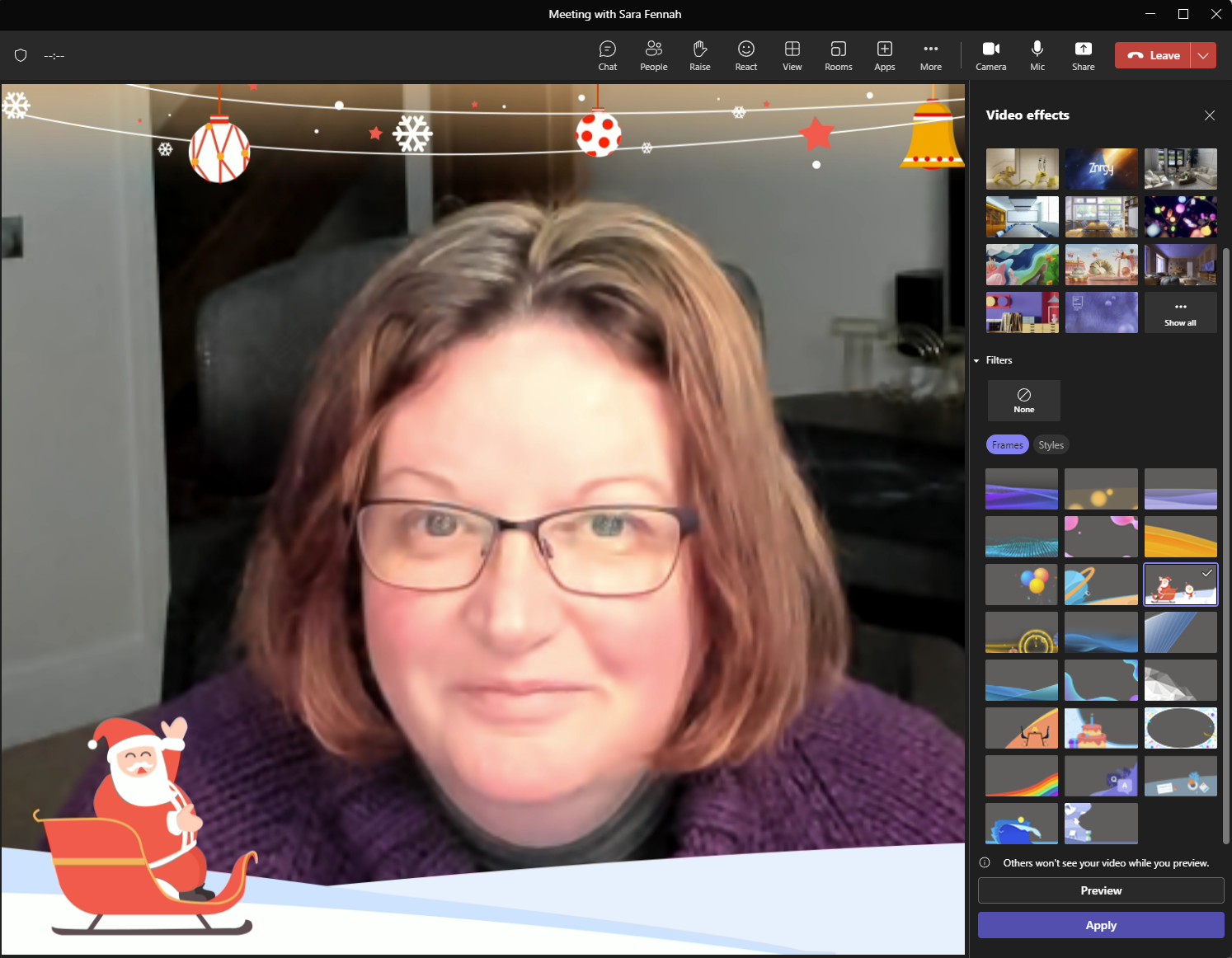This screenshot has width=1232, height=958.
Task: Open the React emoji menu
Action: (745, 55)
